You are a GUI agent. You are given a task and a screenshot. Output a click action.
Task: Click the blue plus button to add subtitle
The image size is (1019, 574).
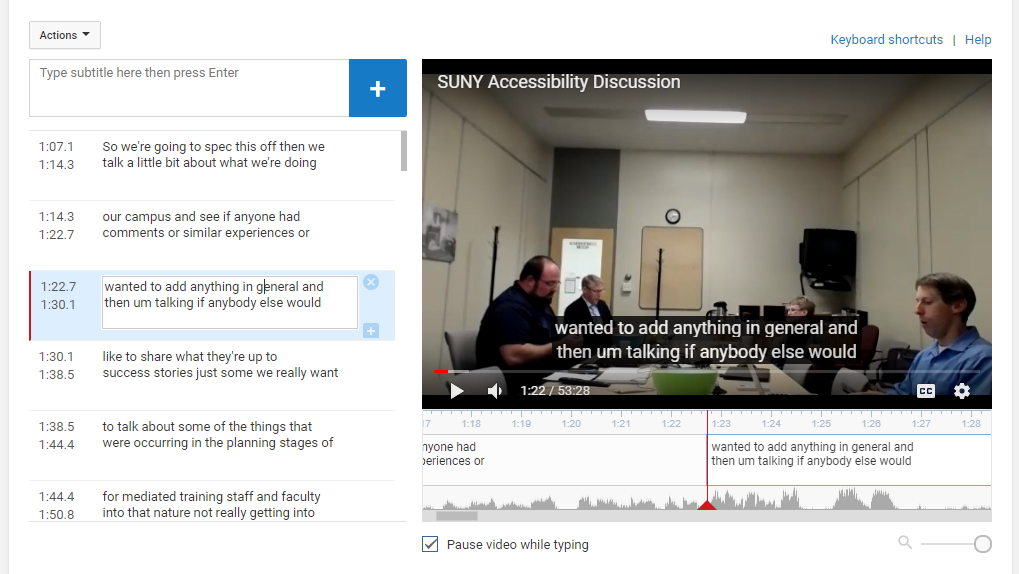tap(378, 88)
